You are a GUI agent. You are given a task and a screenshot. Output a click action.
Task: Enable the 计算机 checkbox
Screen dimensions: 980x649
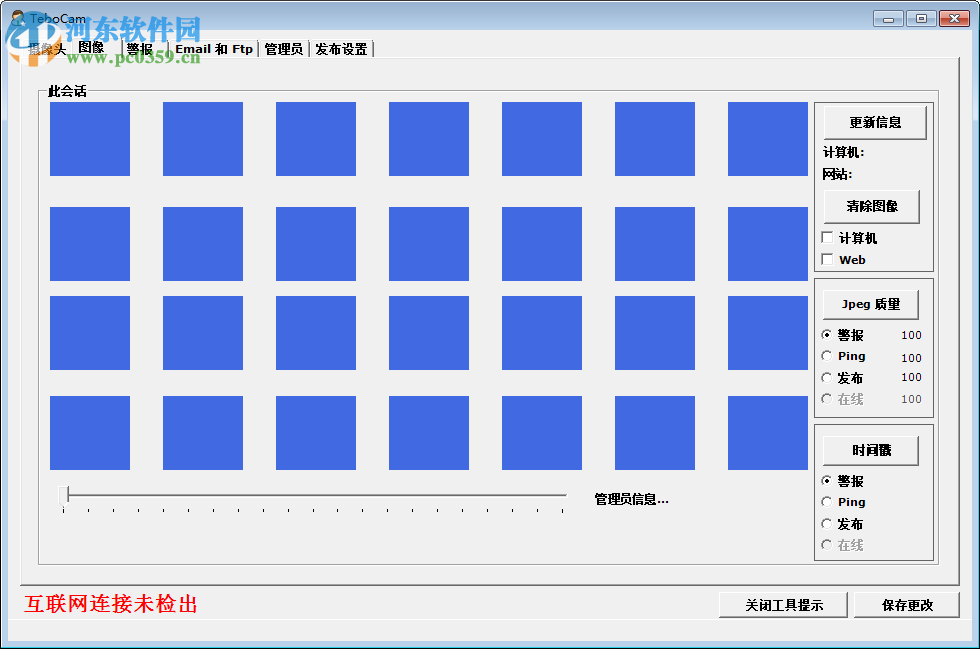tap(828, 238)
